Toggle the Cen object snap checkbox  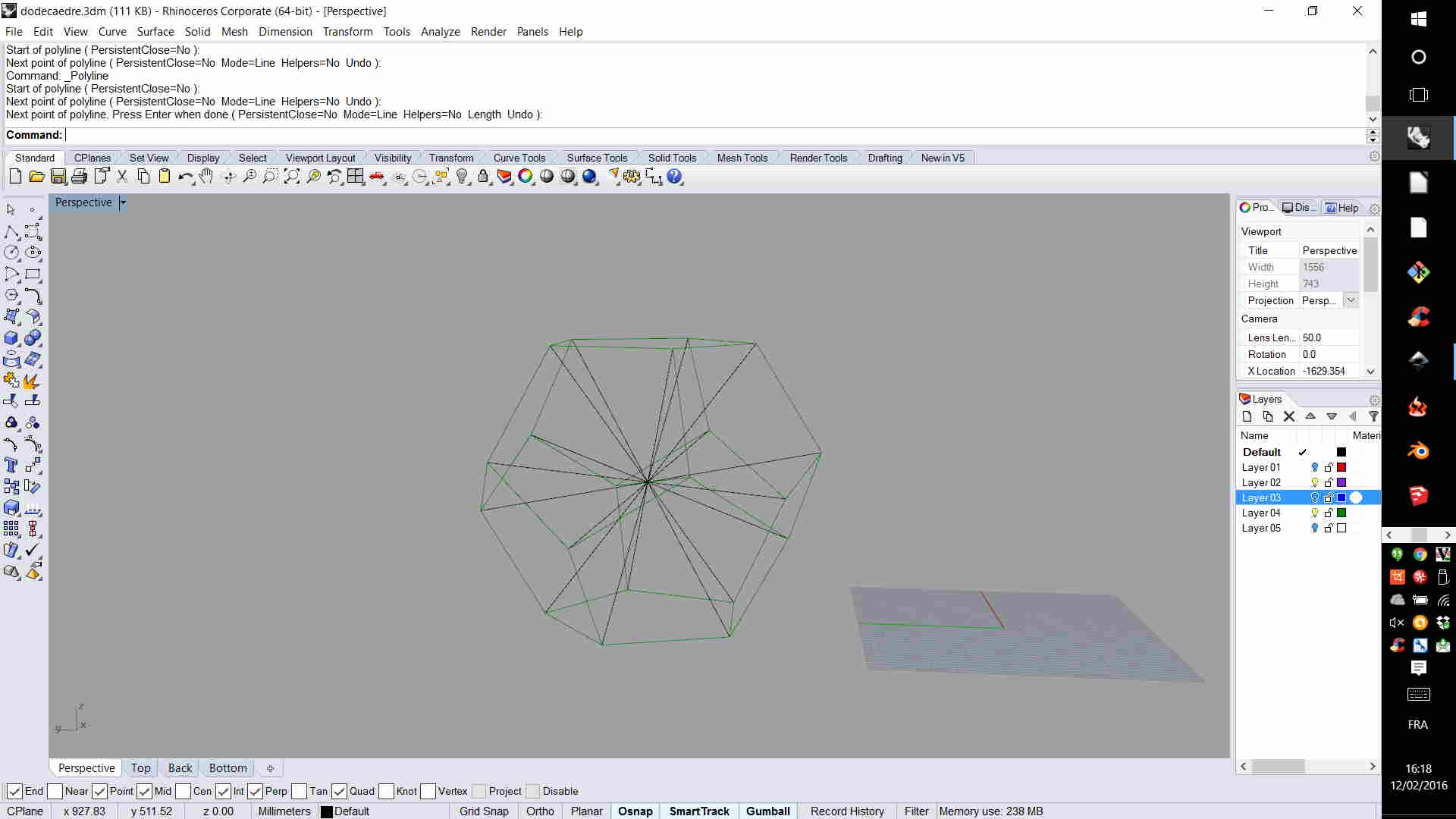click(184, 791)
